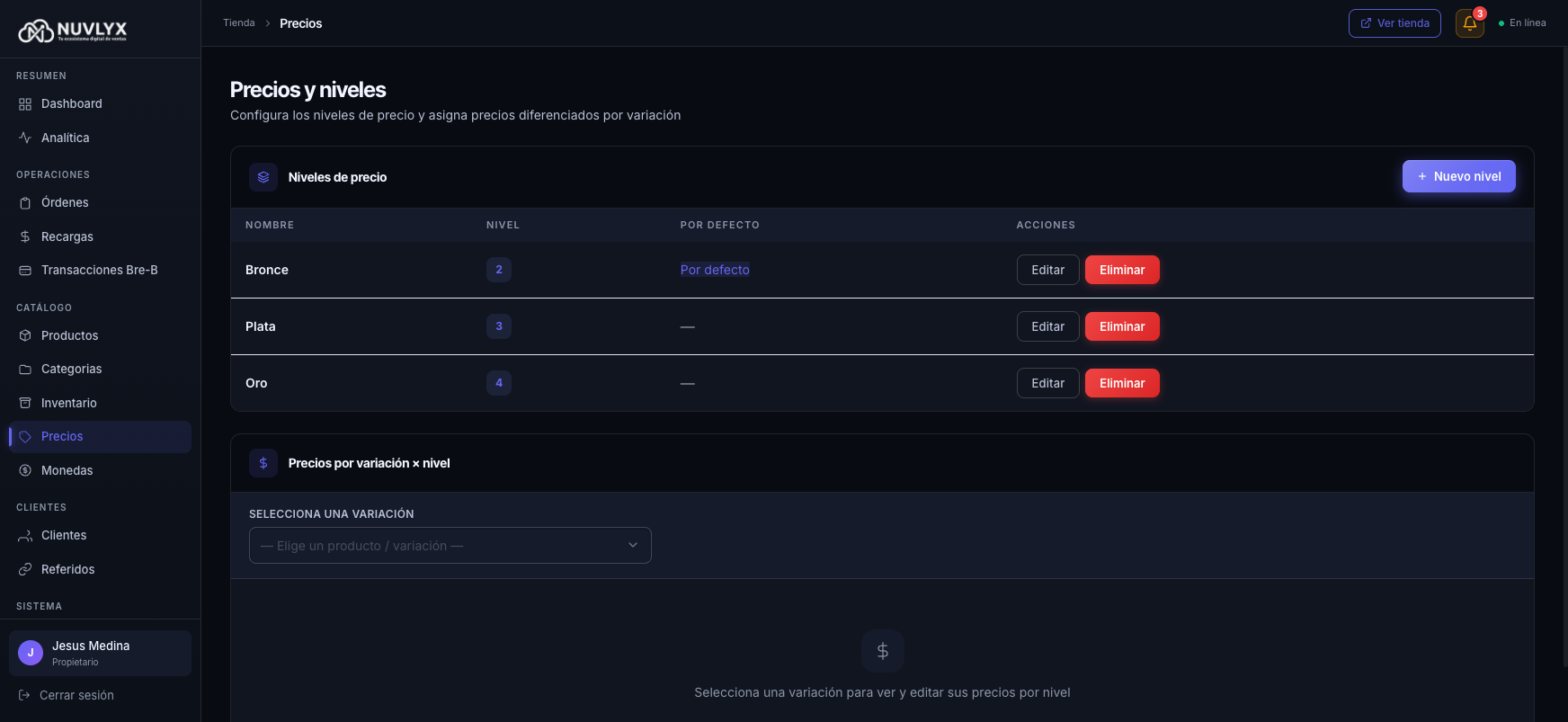Click the Cerrar sesión logout icon
The width and height of the screenshot is (1568, 722).
point(24,695)
